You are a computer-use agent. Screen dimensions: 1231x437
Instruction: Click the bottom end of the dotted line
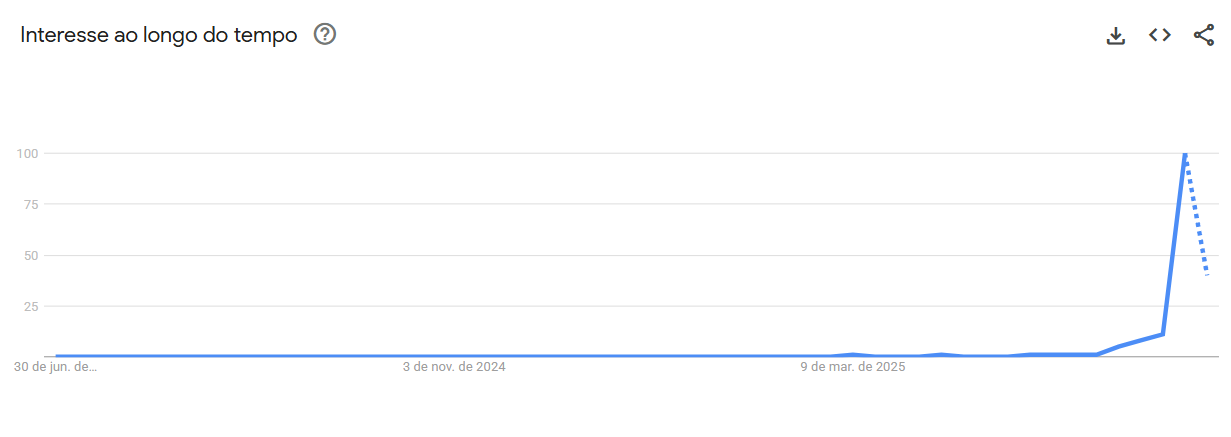click(x=1207, y=273)
